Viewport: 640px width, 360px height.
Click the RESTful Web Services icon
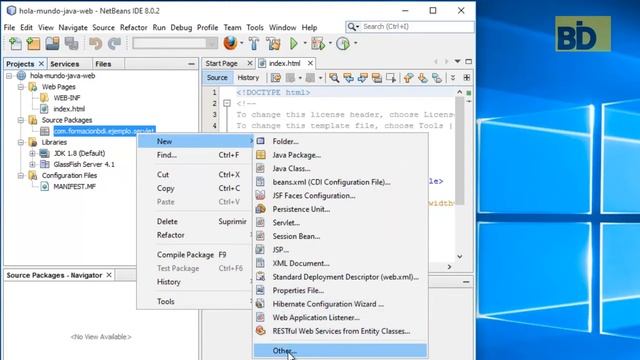tap(260, 331)
